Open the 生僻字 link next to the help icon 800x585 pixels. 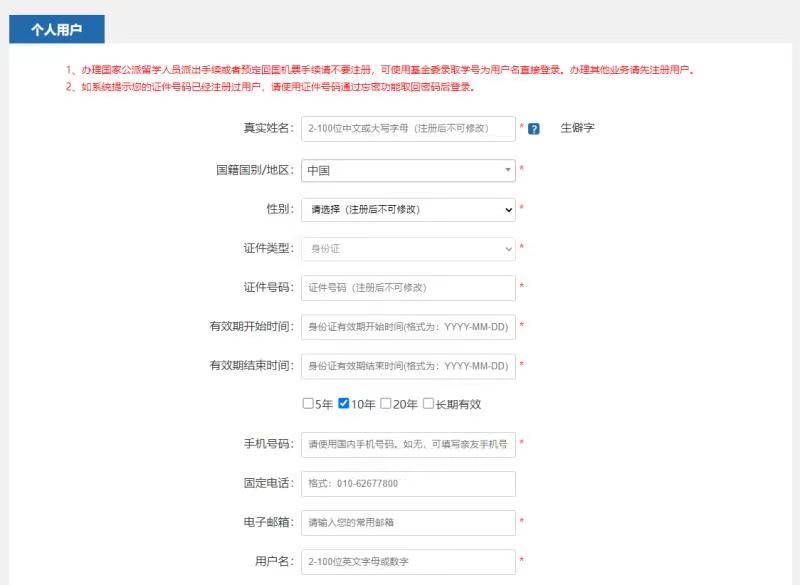coord(578,127)
